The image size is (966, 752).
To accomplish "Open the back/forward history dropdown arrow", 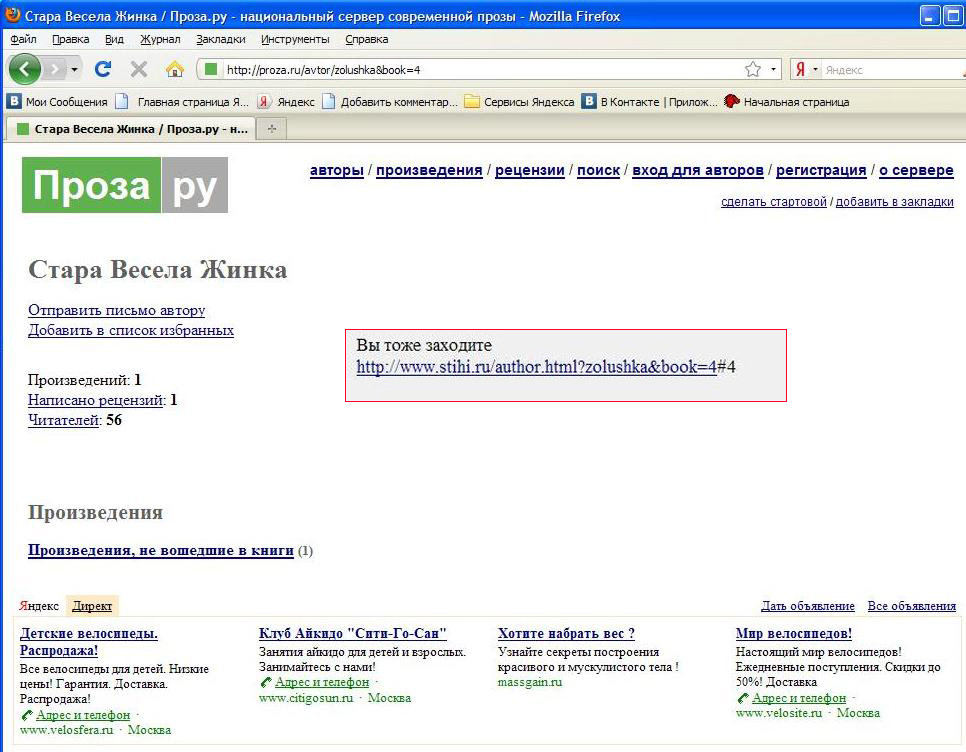I will pos(75,70).
